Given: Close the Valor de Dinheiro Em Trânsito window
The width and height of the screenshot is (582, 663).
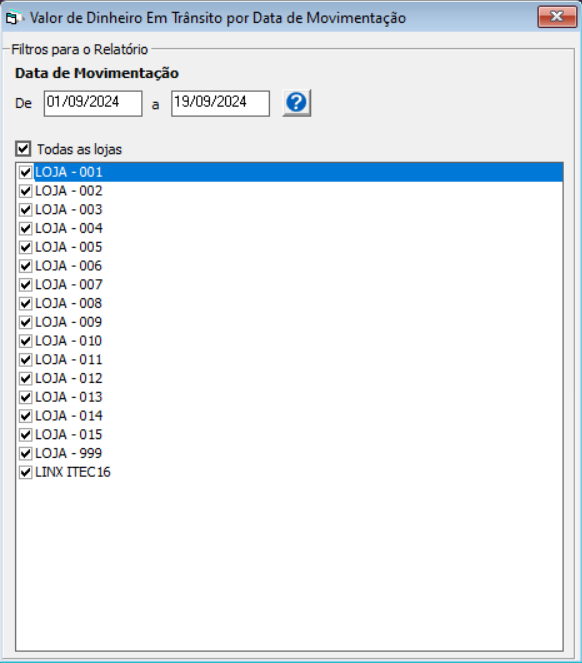Looking at the screenshot, I should pyautogui.click(x=557, y=17).
